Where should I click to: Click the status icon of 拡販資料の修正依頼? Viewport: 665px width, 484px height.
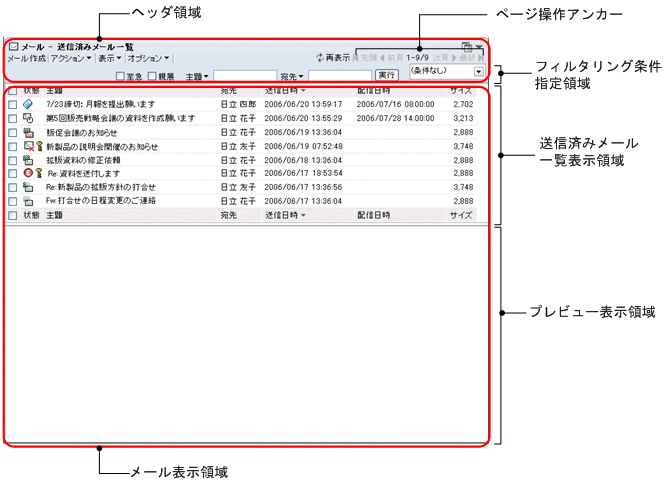(x=28, y=160)
